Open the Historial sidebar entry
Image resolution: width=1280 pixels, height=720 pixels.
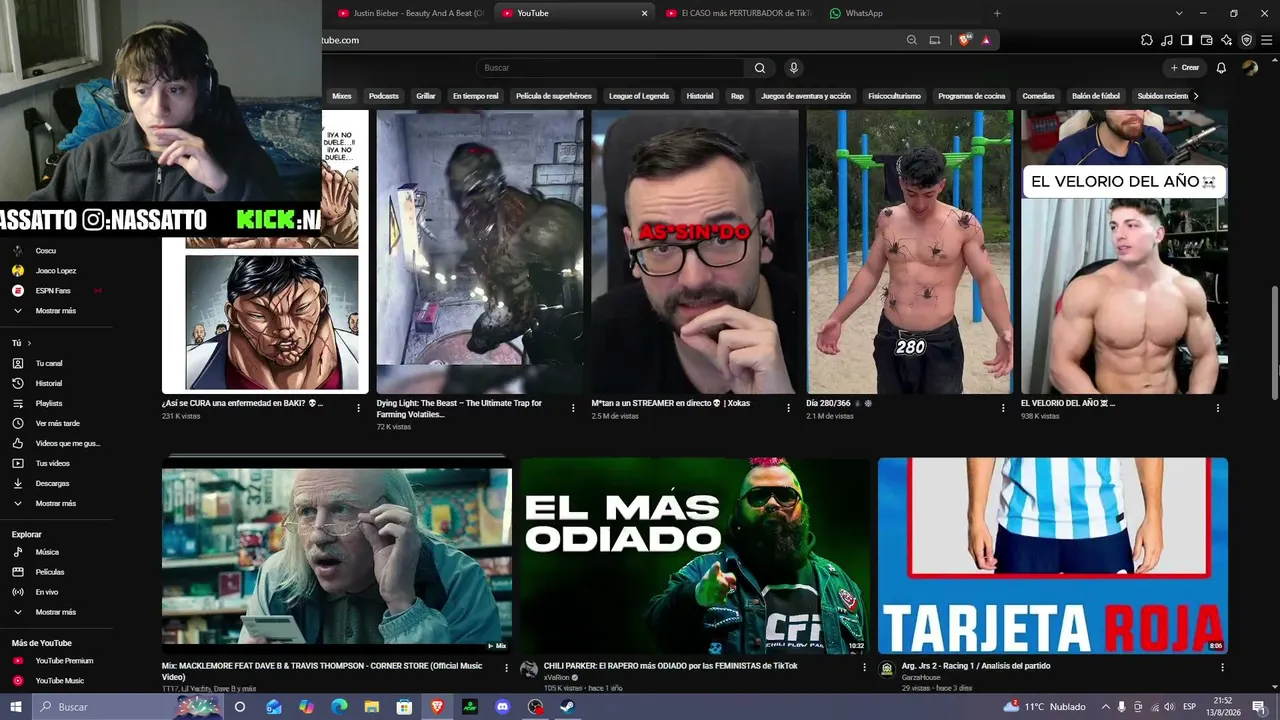coord(48,383)
